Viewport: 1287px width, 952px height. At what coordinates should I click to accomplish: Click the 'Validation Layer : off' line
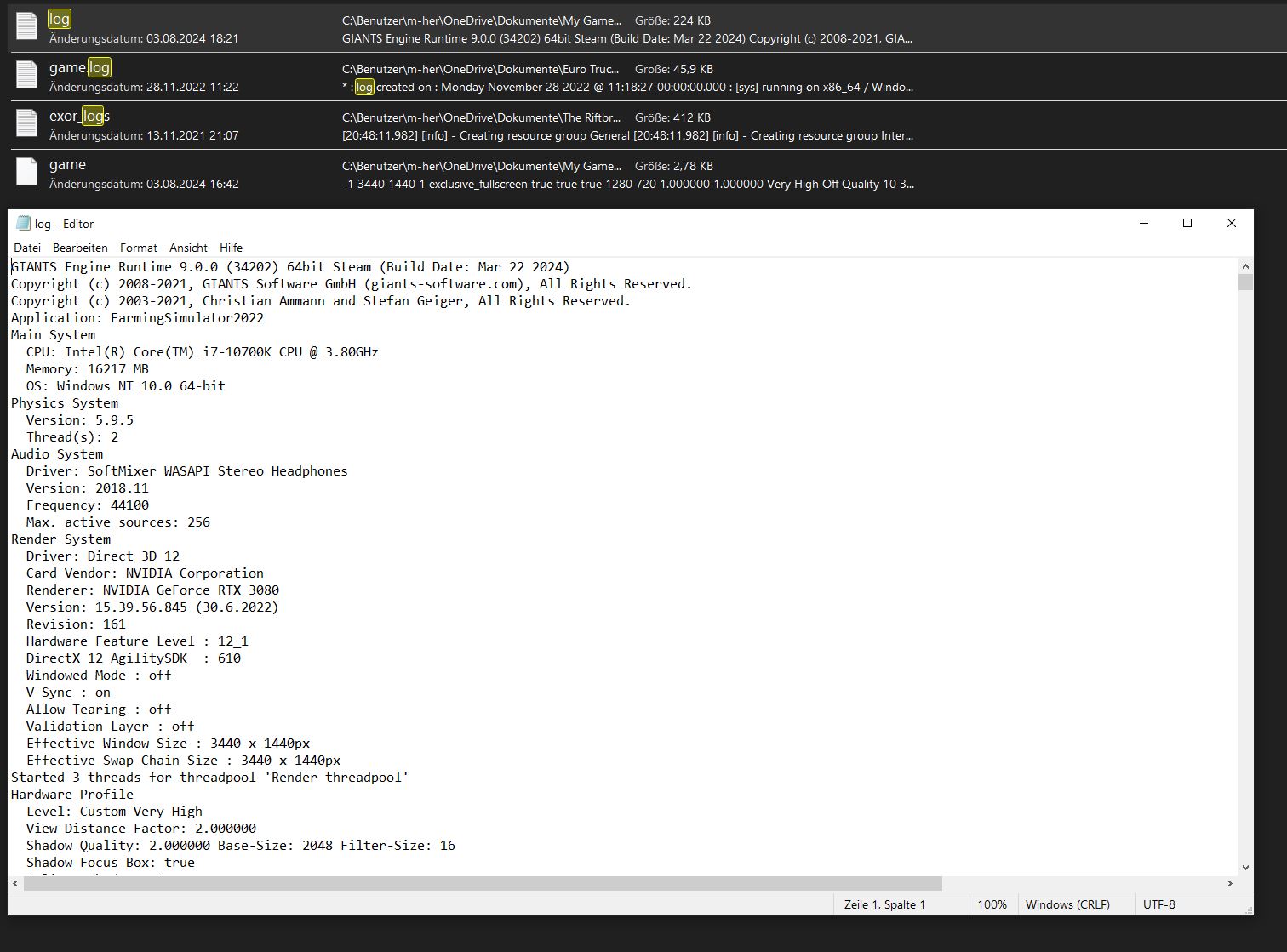pos(110,726)
